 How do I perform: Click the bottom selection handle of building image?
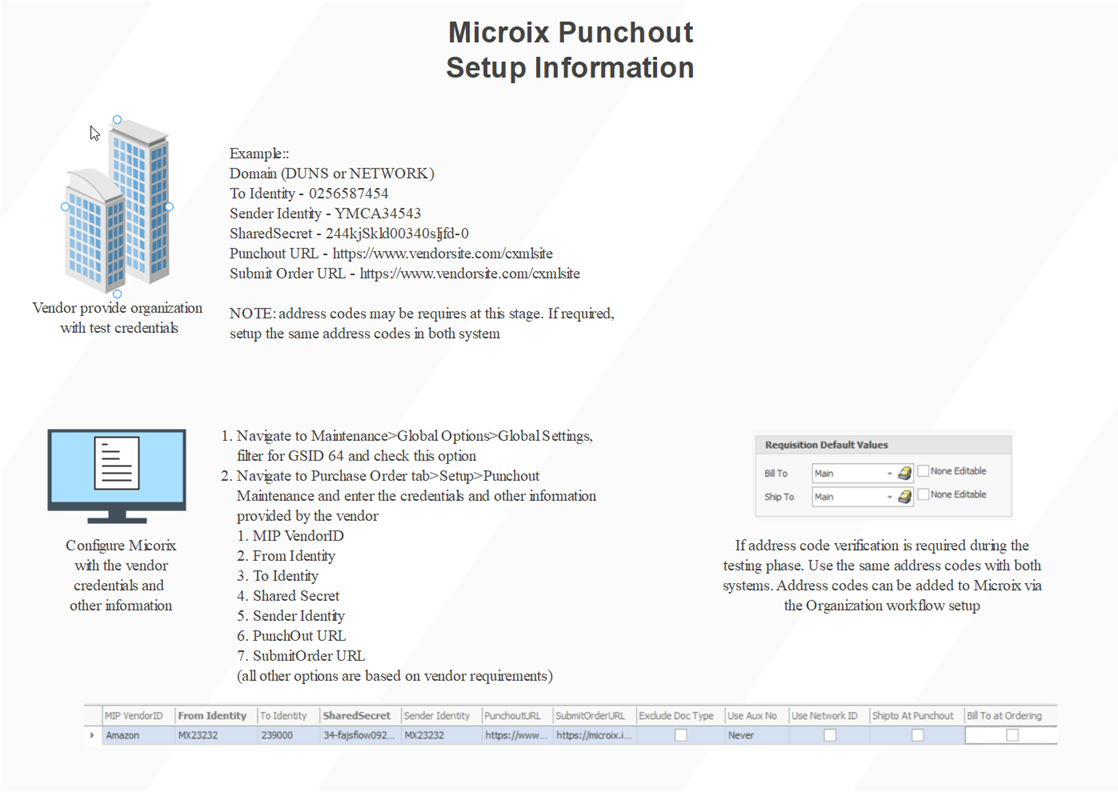[x=117, y=294]
